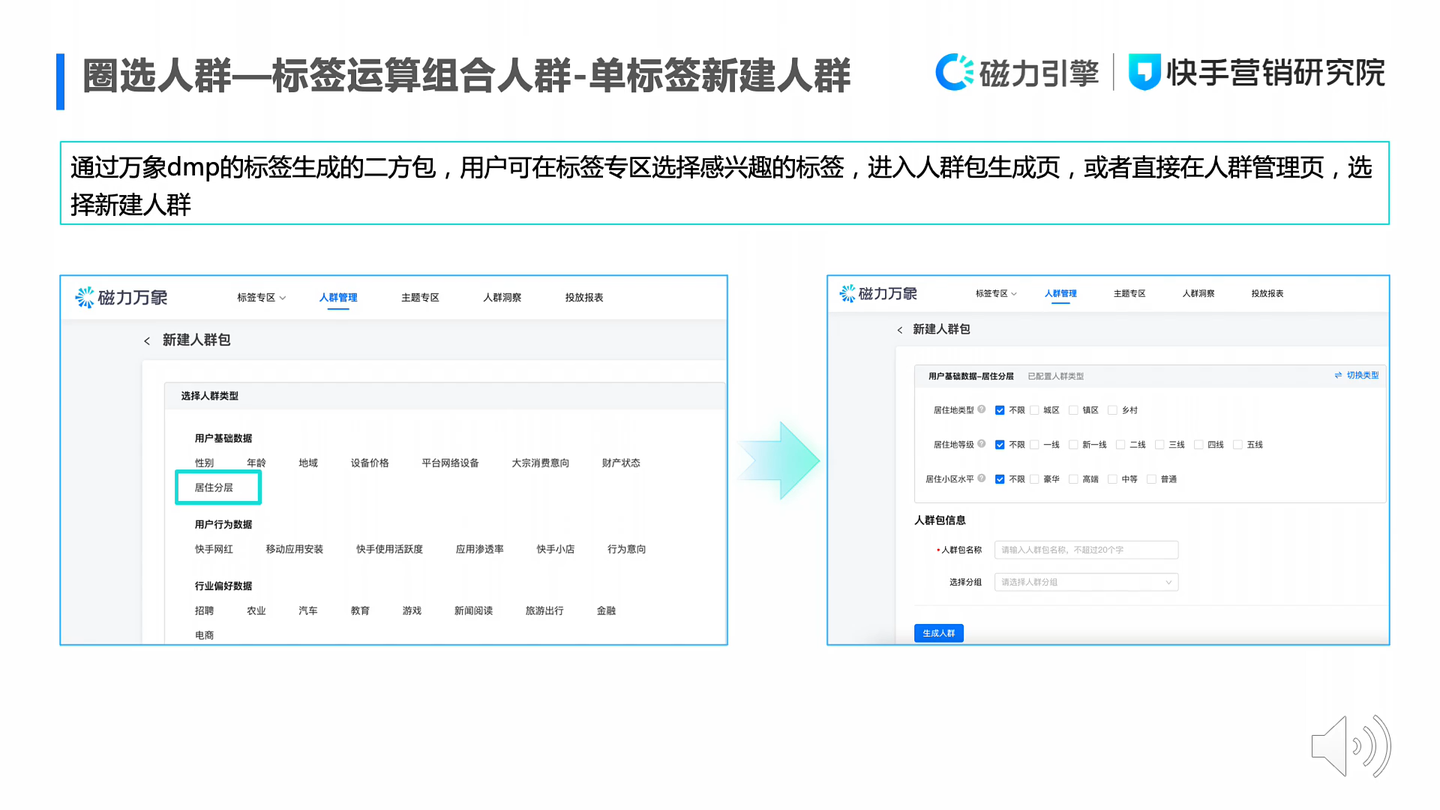The image size is (1440, 810).
Task: Click the 人群包名称 input field
Action: pyautogui.click(x=1086, y=550)
